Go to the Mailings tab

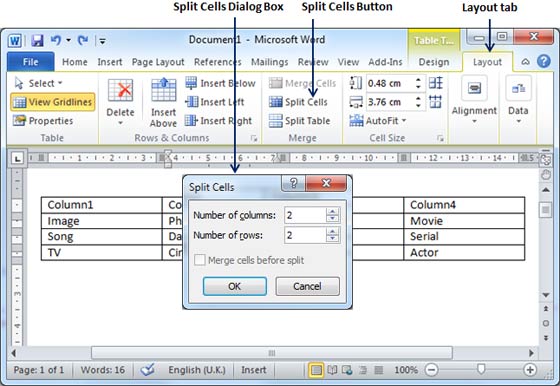coord(269,62)
